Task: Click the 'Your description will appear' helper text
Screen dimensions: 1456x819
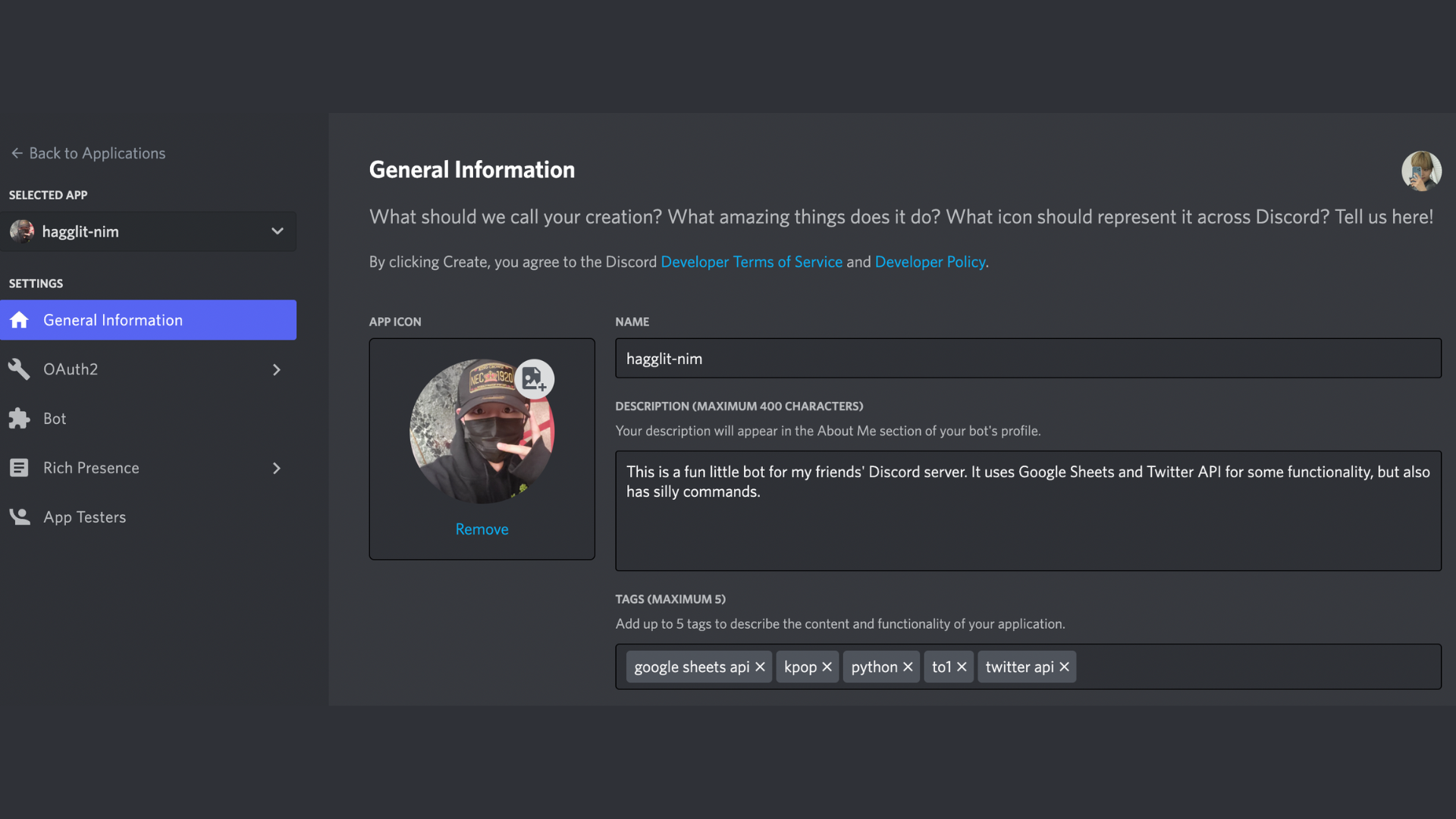Action: click(827, 431)
